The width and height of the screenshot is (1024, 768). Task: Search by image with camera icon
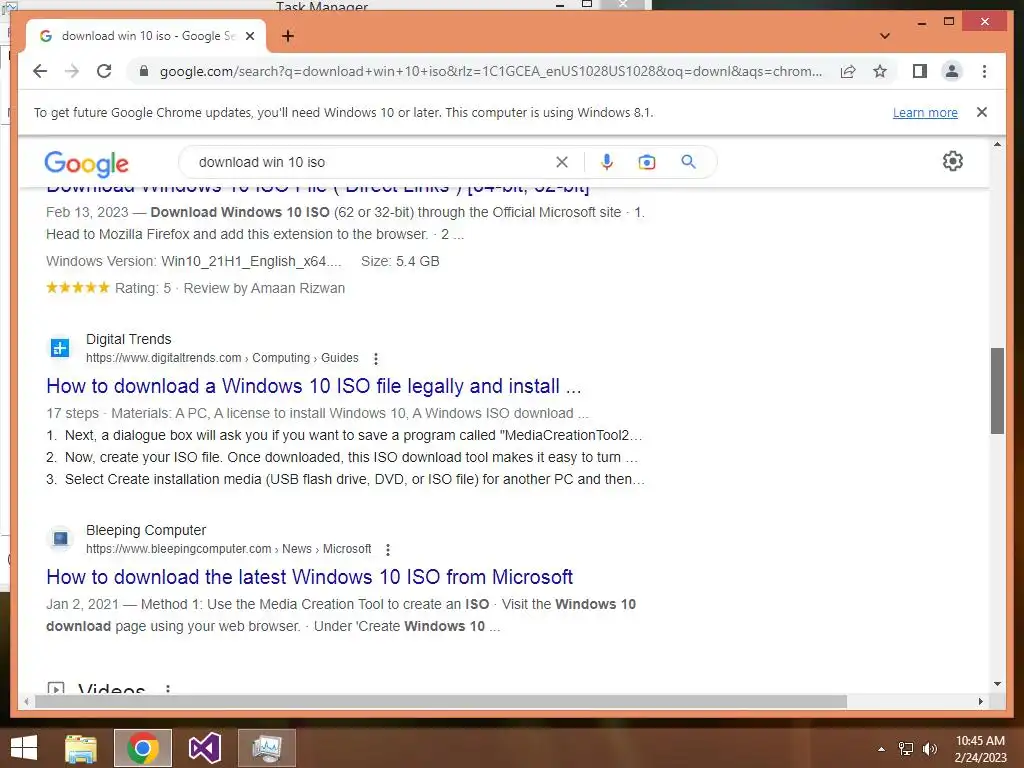tap(647, 162)
